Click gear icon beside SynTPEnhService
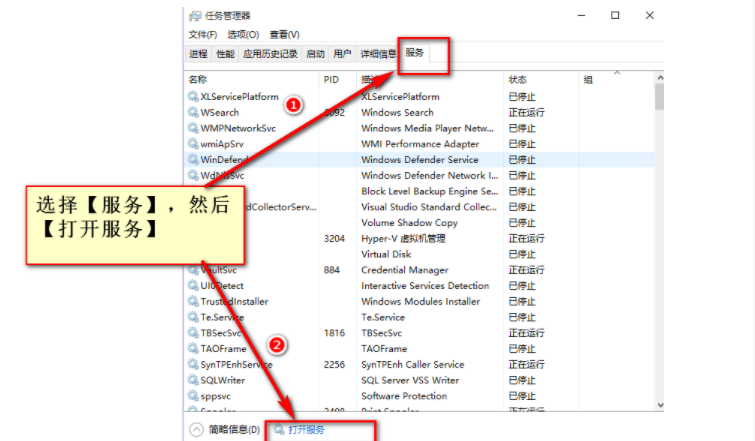The height and width of the screenshot is (441, 755). [193, 364]
